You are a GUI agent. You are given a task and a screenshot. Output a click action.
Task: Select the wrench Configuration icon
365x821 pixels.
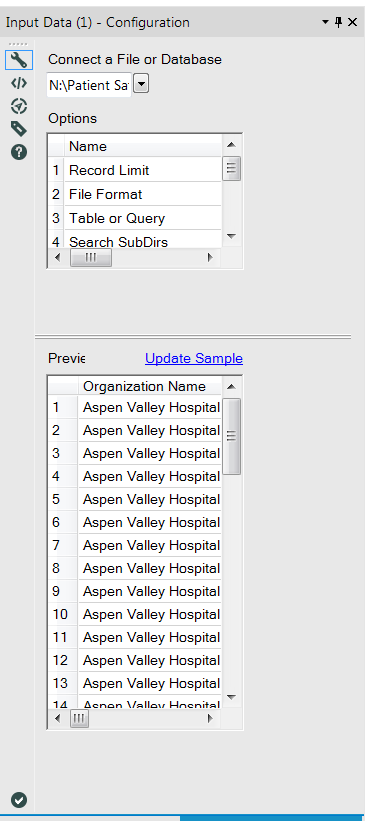(x=19, y=60)
